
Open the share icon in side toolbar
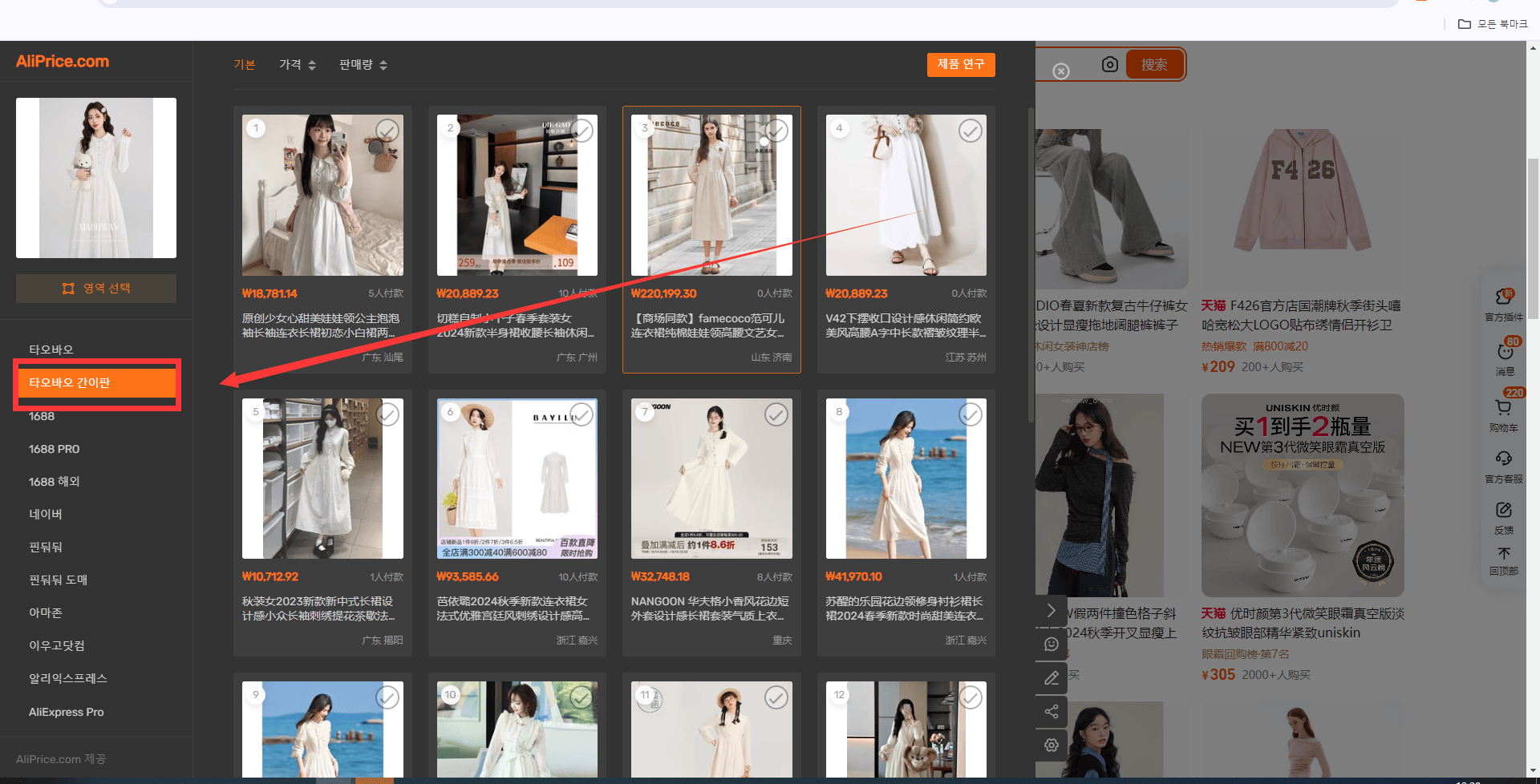tap(1052, 711)
